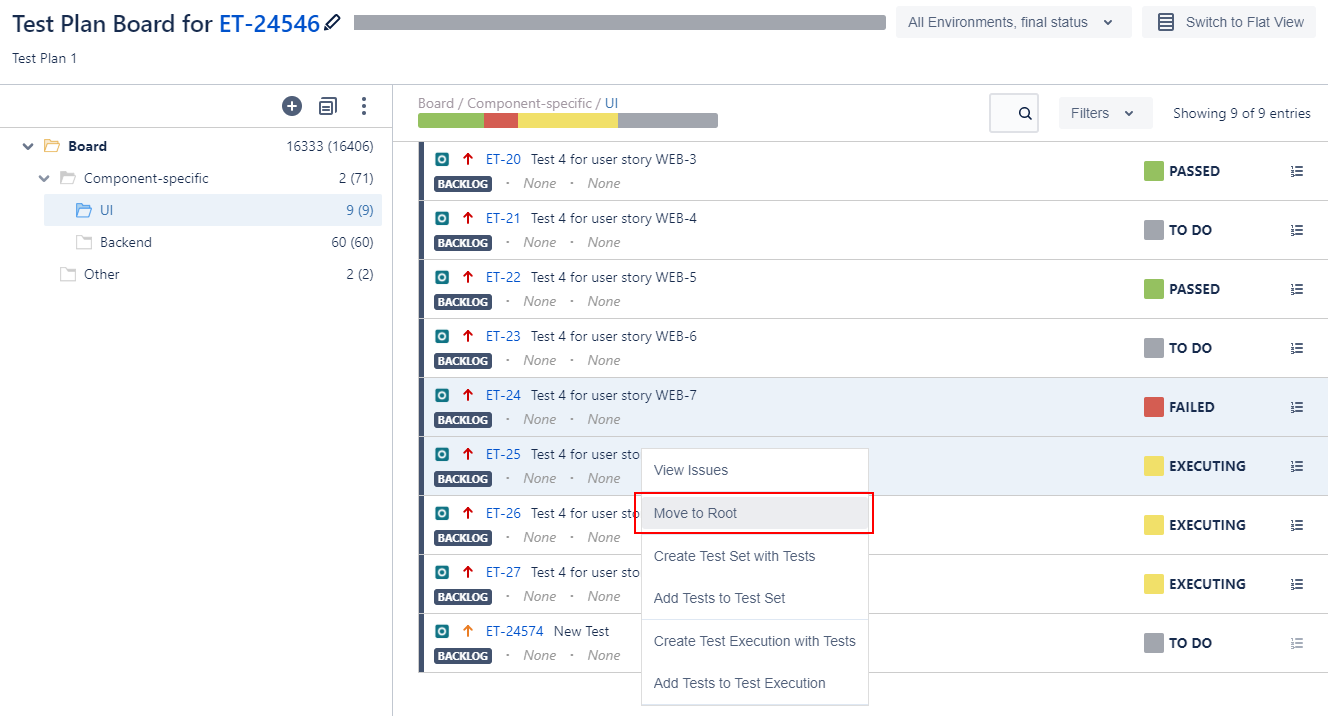Screen dimensions: 1328x716
Task: Open the run details icon for ET-22
Action: 1297,289
